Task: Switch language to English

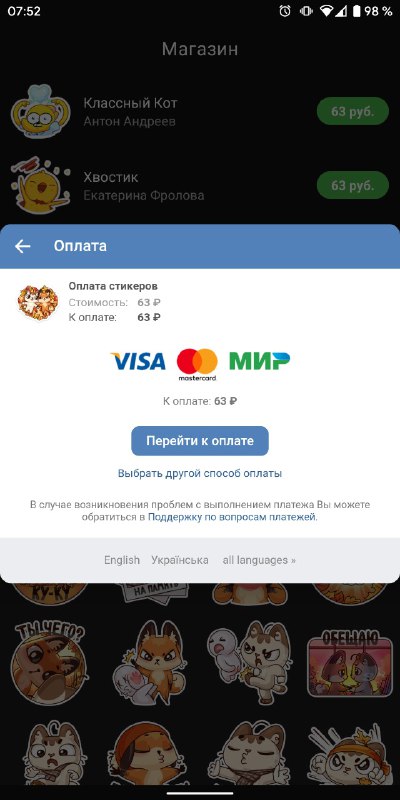Action: click(122, 560)
